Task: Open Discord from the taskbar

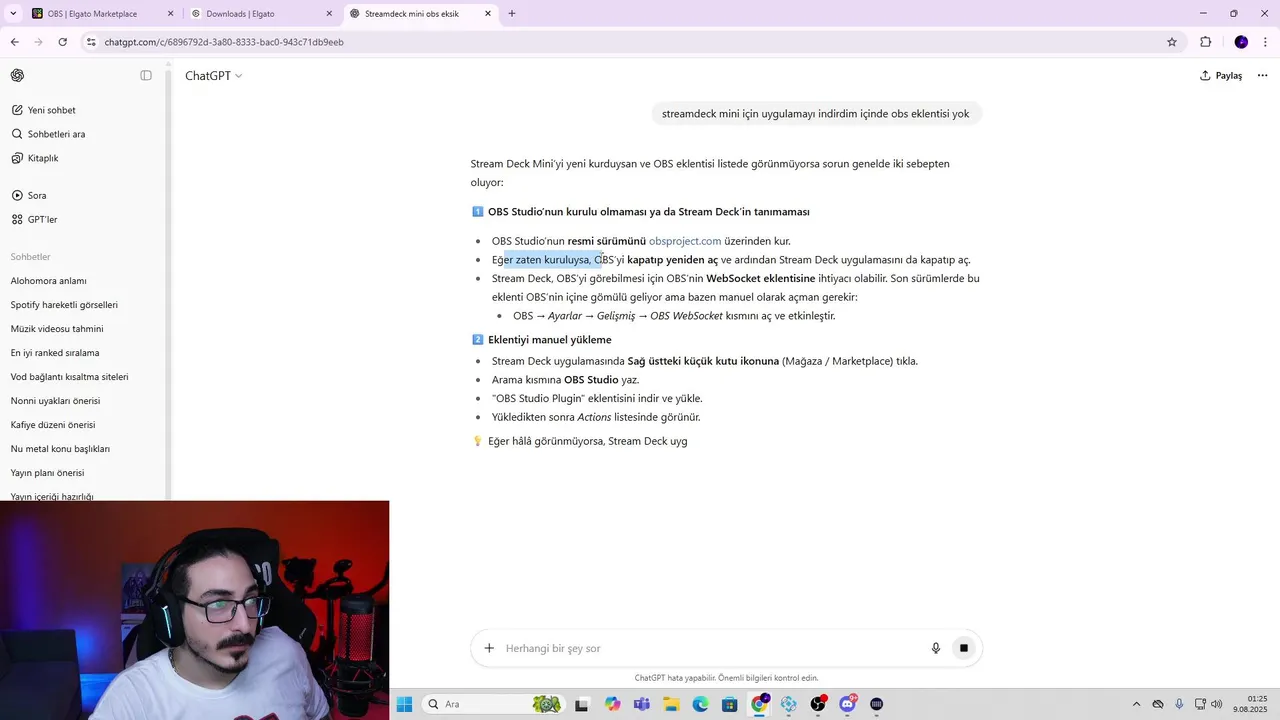Action: click(848, 704)
